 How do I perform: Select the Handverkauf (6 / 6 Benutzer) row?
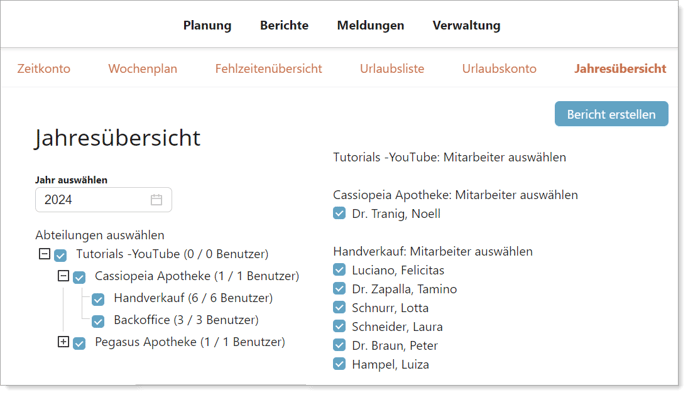pos(193,298)
